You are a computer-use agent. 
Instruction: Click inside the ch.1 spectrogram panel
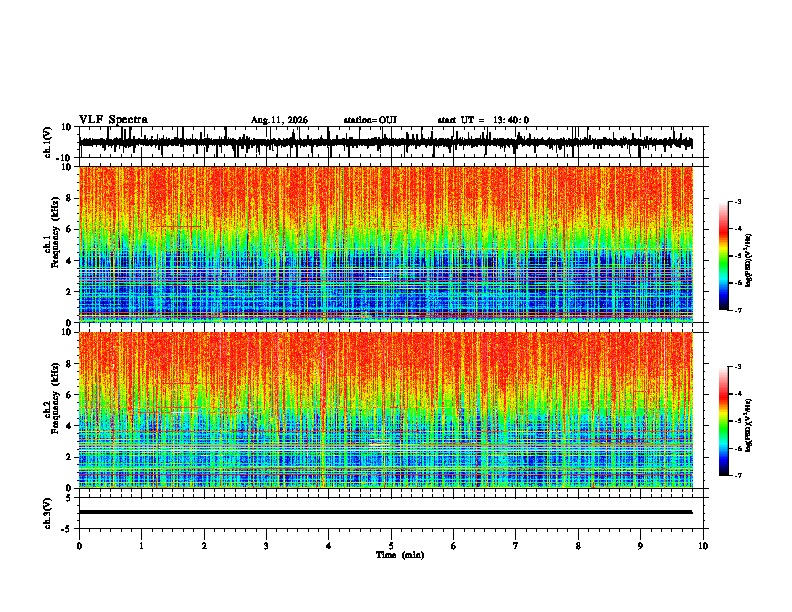[386, 244]
